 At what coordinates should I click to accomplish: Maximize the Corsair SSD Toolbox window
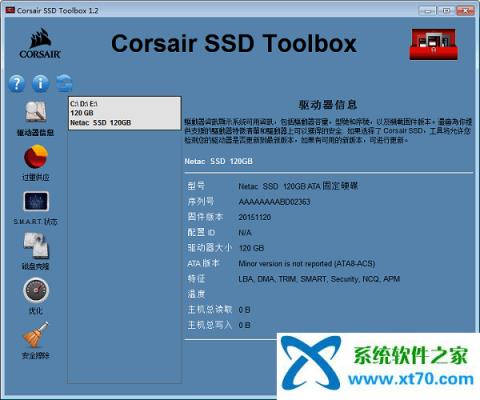tap(446, 11)
